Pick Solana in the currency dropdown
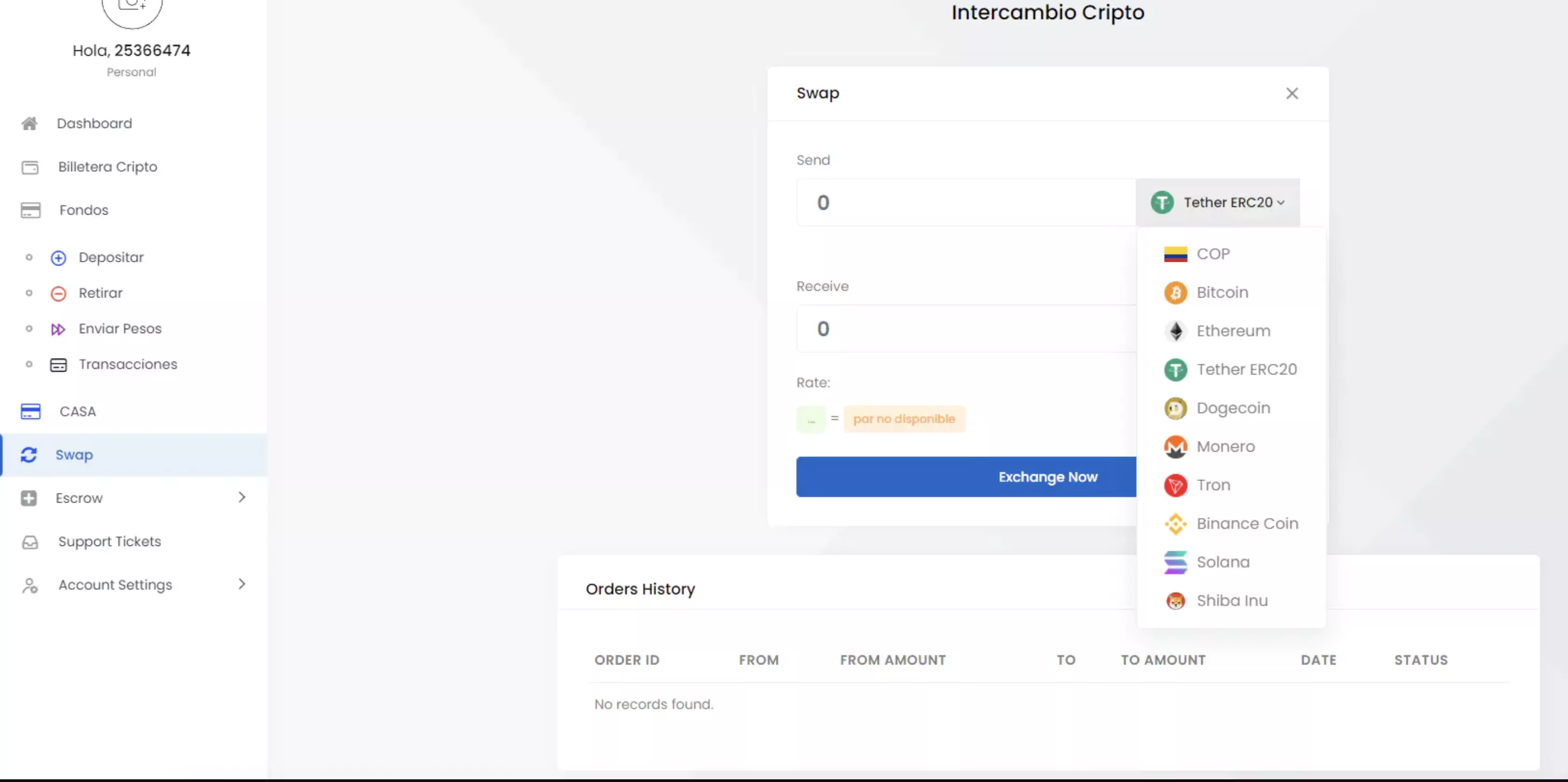 point(1222,562)
